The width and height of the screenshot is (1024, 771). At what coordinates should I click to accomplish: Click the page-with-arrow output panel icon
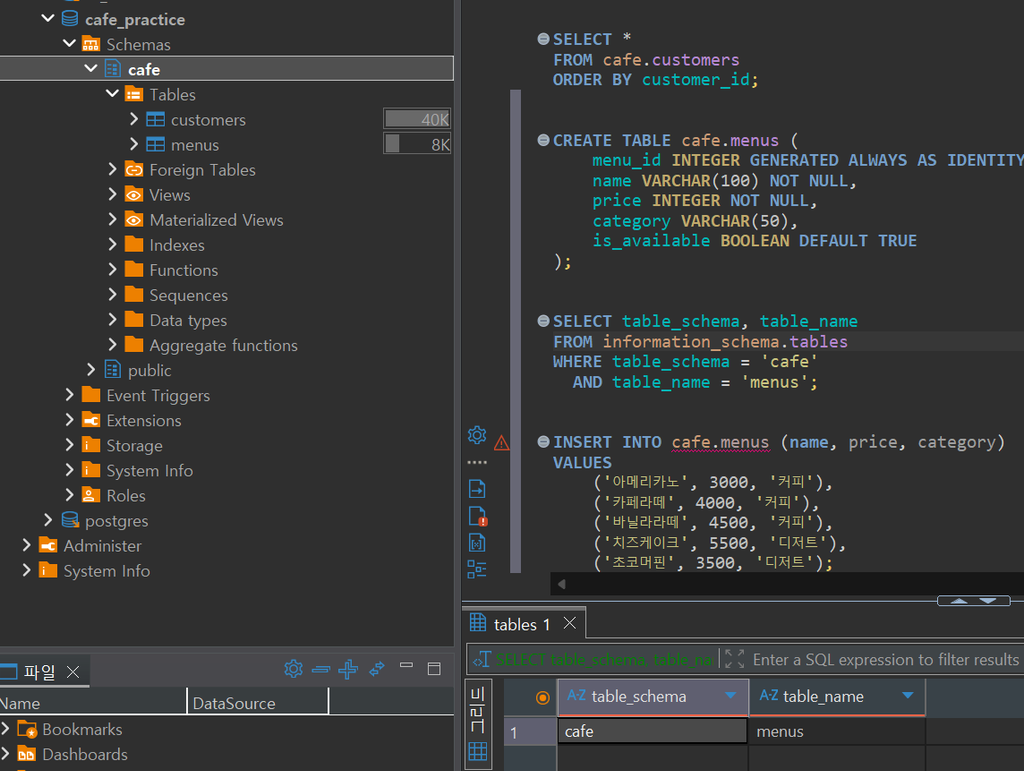[x=477, y=488]
